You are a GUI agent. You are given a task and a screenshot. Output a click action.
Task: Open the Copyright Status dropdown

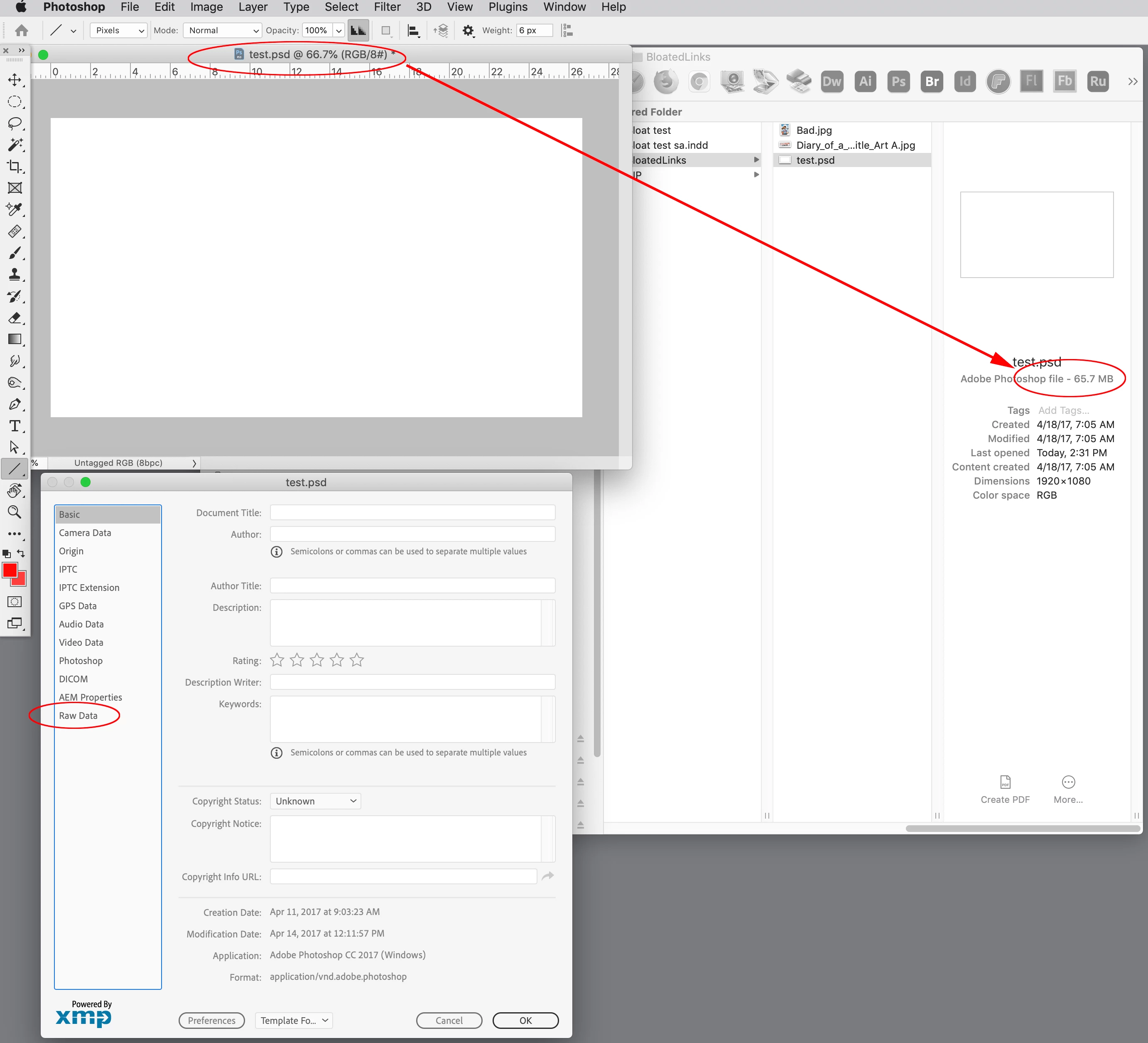point(316,801)
